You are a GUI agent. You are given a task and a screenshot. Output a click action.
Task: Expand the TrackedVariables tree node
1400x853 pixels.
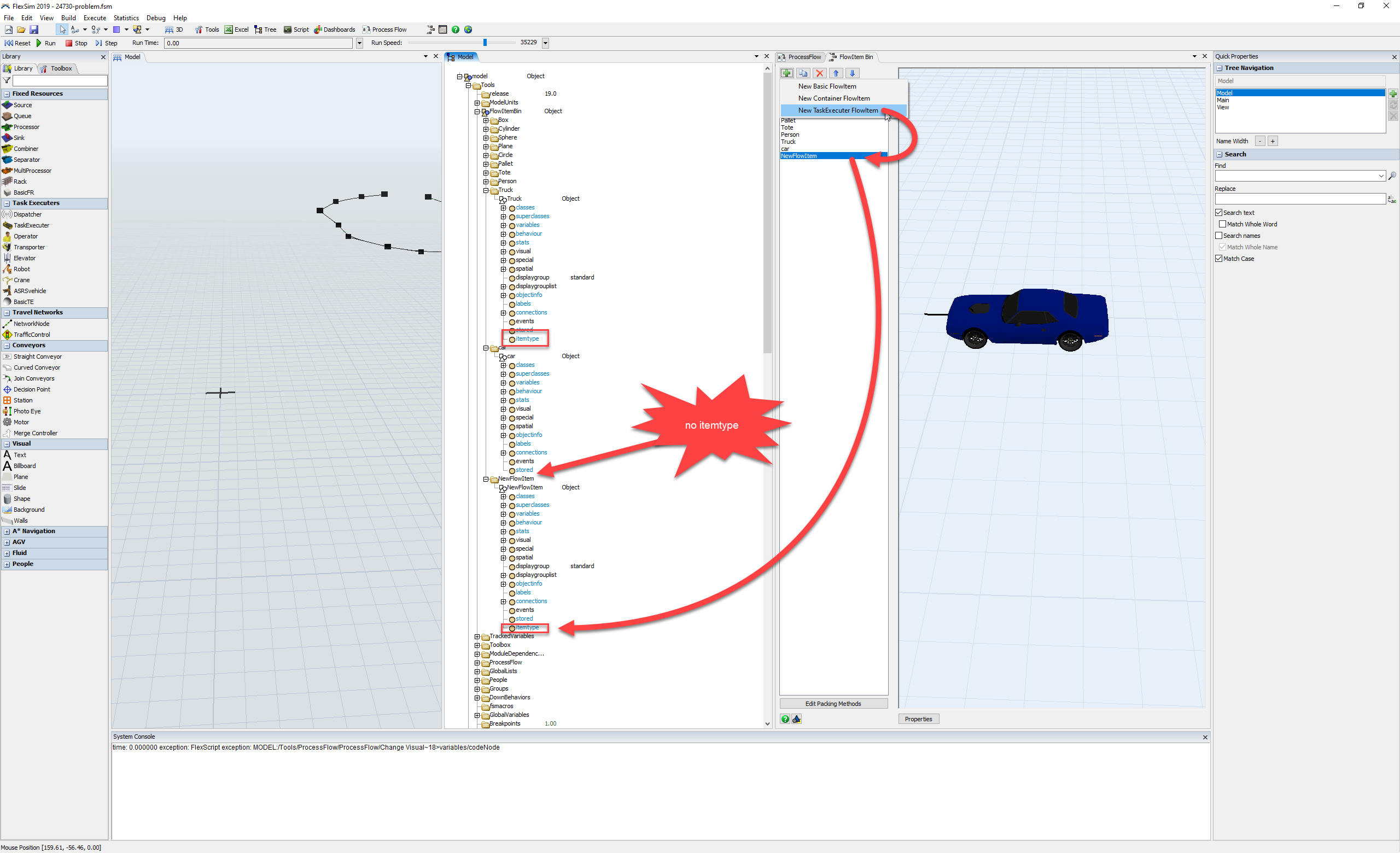pyautogui.click(x=477, y=636)
